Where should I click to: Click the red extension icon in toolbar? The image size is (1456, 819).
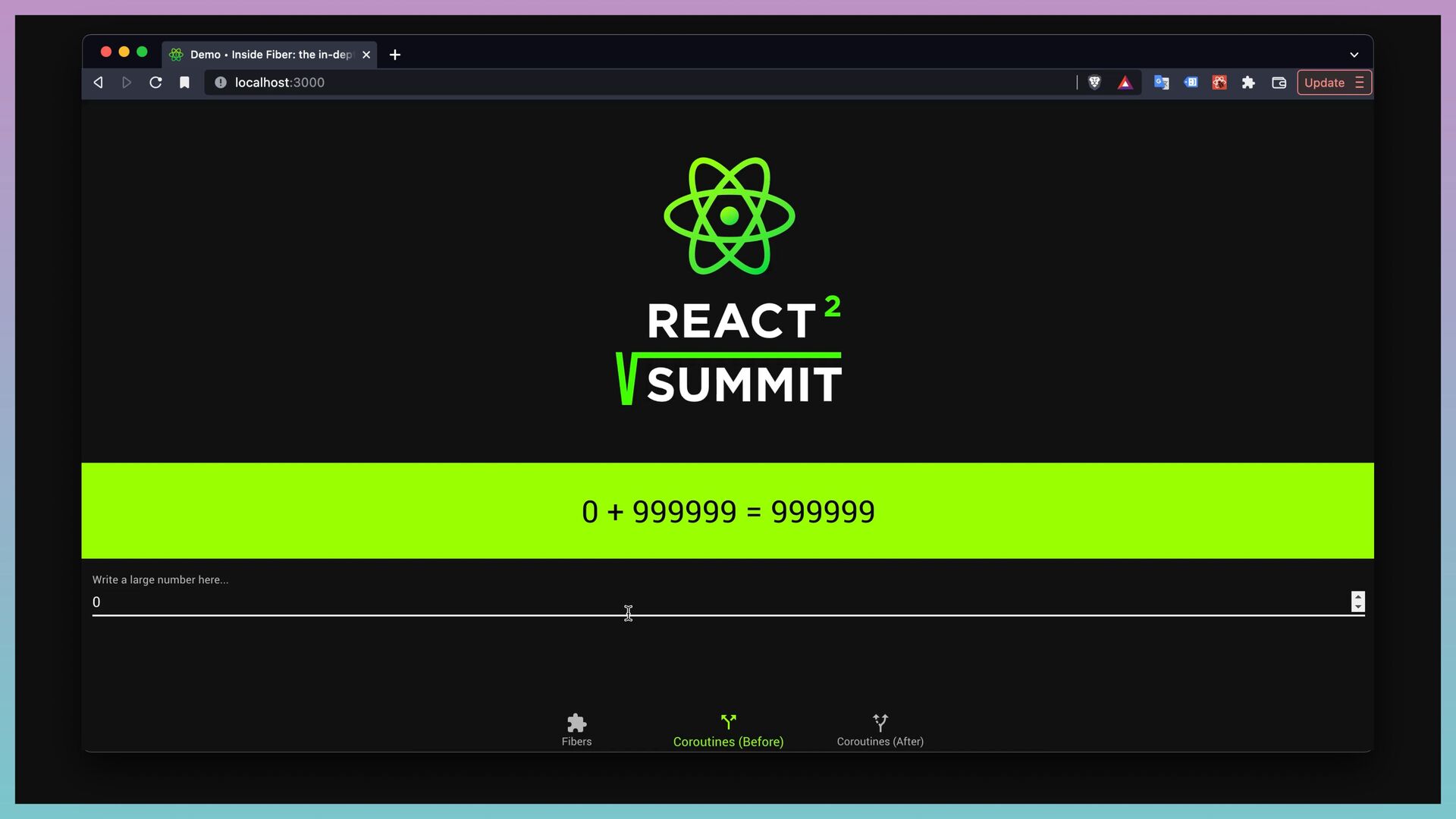click(x=1219, y=83)
